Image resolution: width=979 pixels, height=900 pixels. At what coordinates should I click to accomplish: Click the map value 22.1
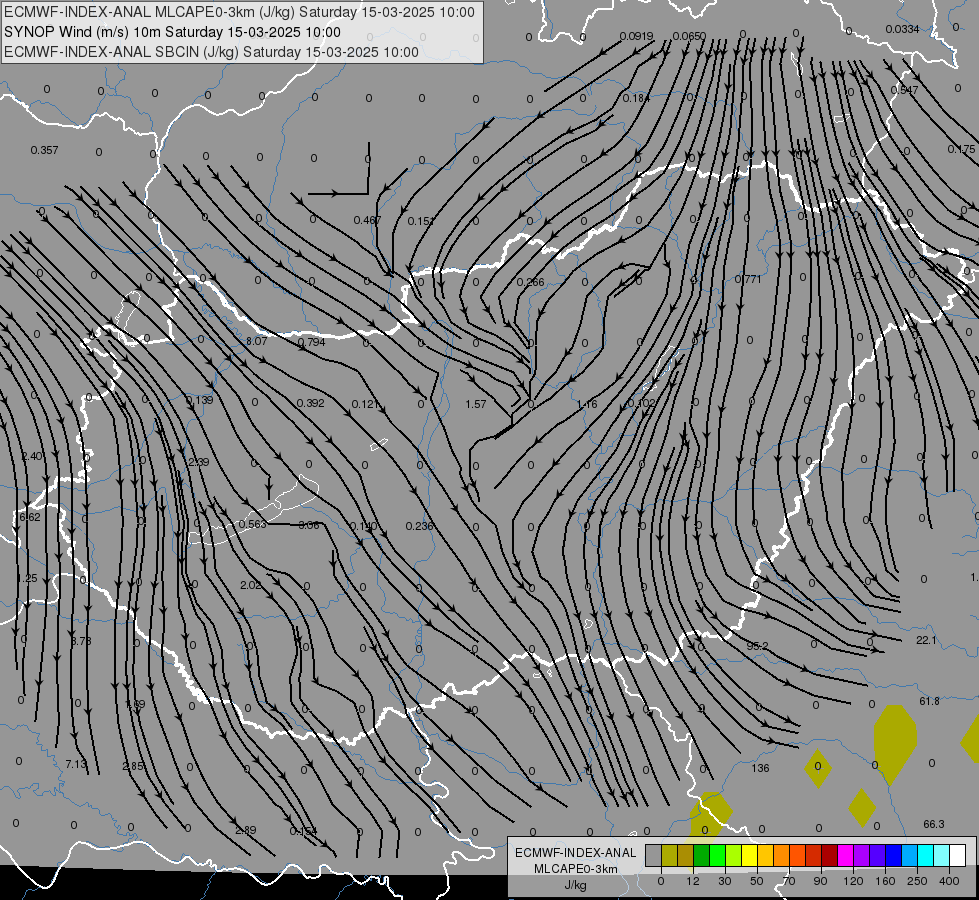927,640
